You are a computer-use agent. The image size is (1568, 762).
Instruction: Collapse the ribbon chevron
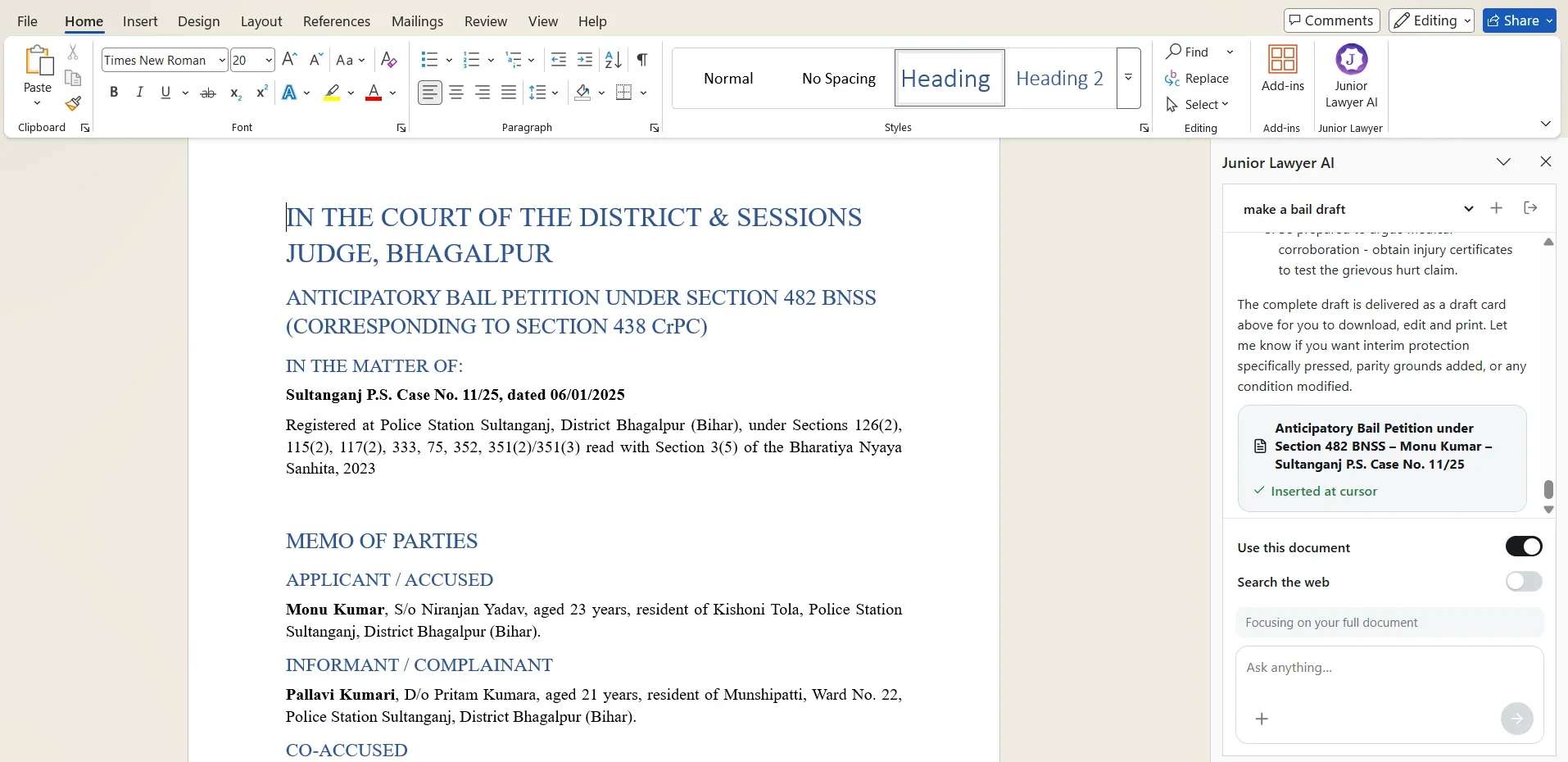1545,124
